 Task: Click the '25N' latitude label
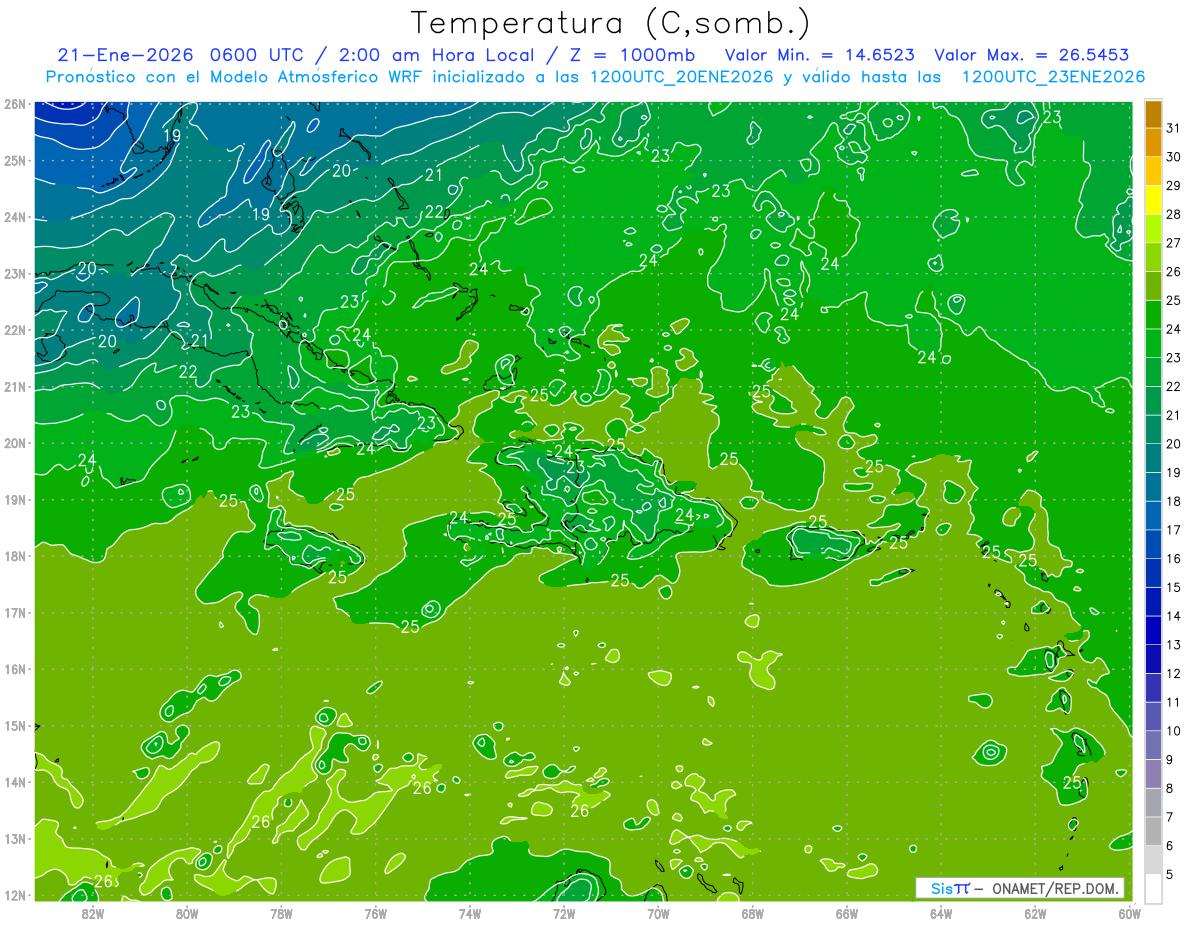[x=14, y=161]
